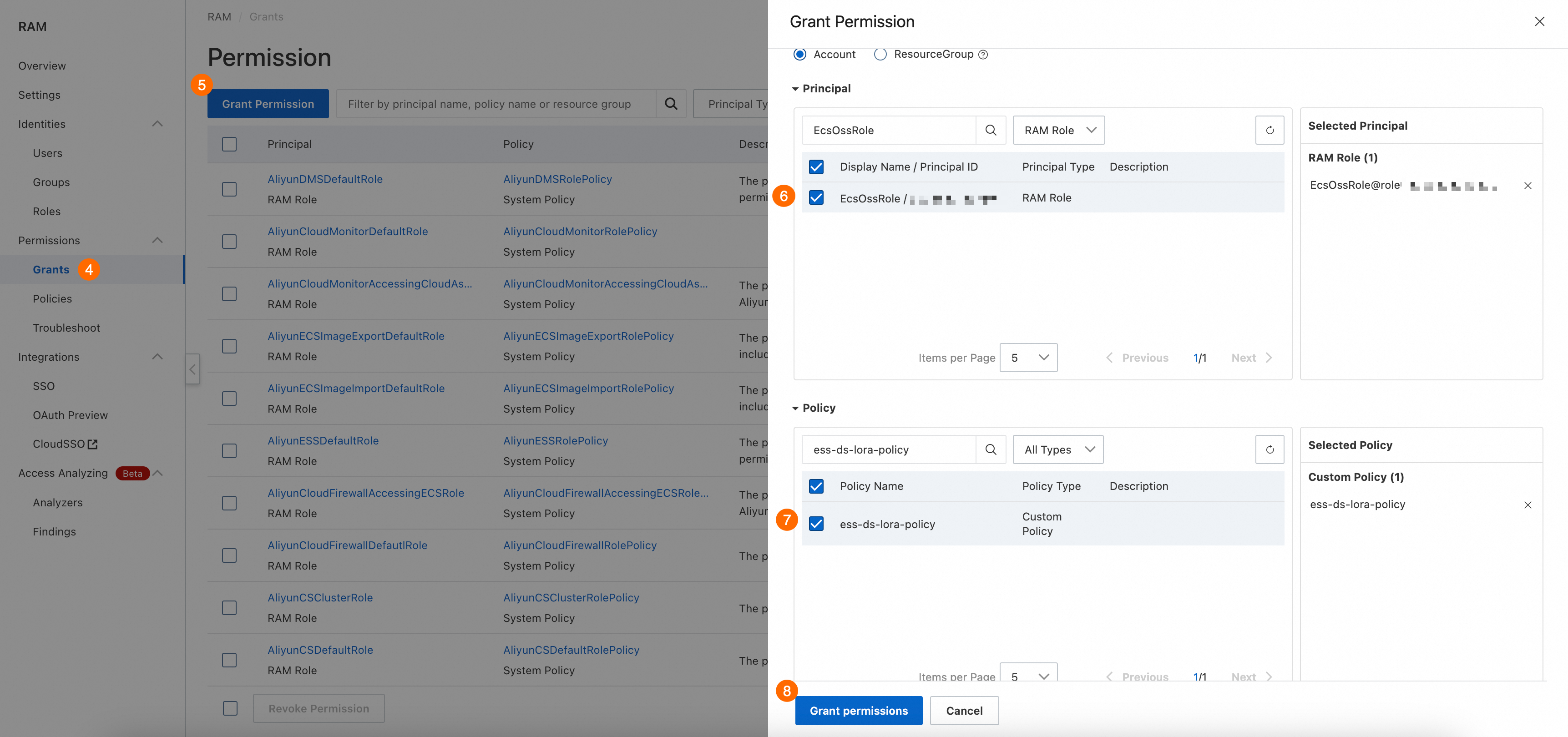Click the Grant permissions button
1568x737 pixels.
[858, 710]
